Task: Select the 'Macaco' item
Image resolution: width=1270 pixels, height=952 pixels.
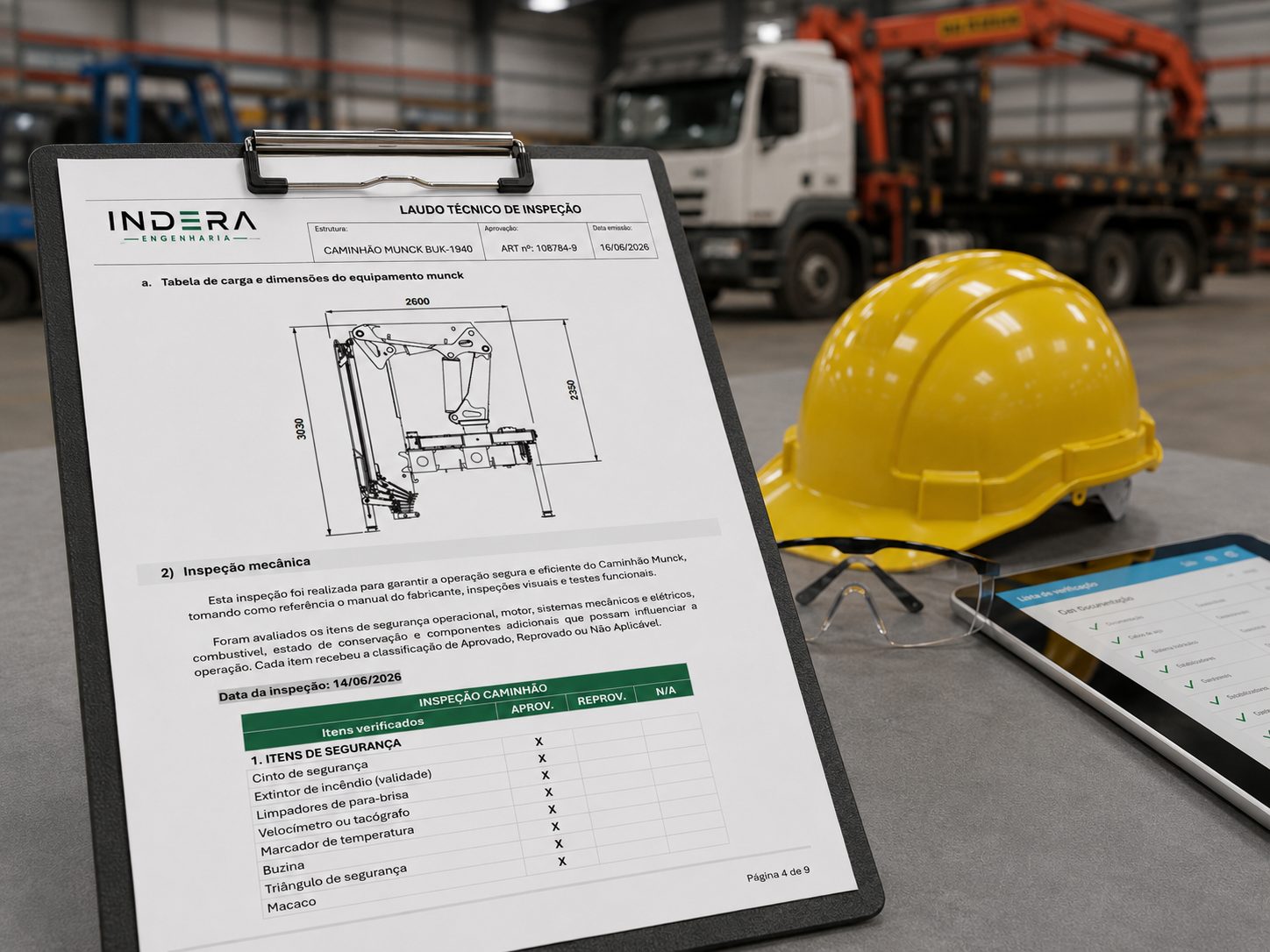Action: pyautogui.click(x=291, y=905)
